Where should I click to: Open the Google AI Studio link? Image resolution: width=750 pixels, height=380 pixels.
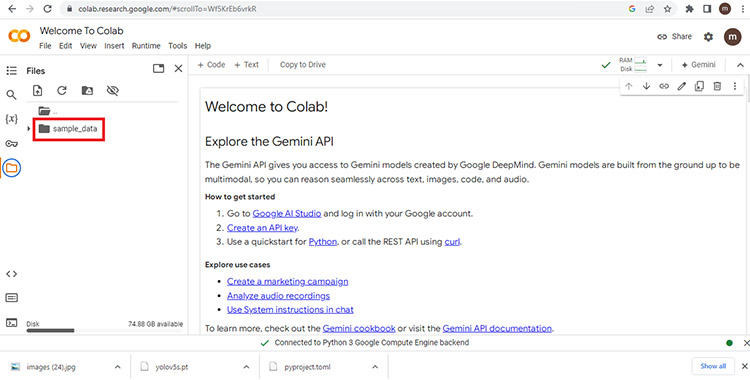click(x=287, y=213)
